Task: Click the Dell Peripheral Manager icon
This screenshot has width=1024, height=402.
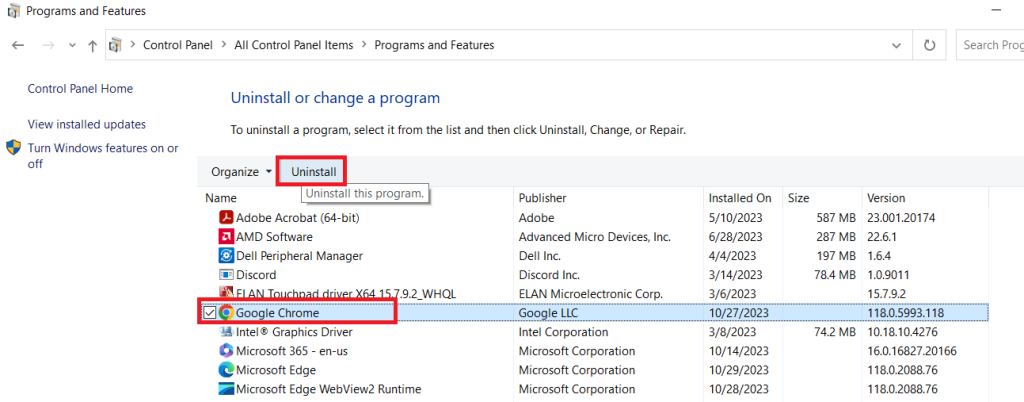Action: (226, 256)
